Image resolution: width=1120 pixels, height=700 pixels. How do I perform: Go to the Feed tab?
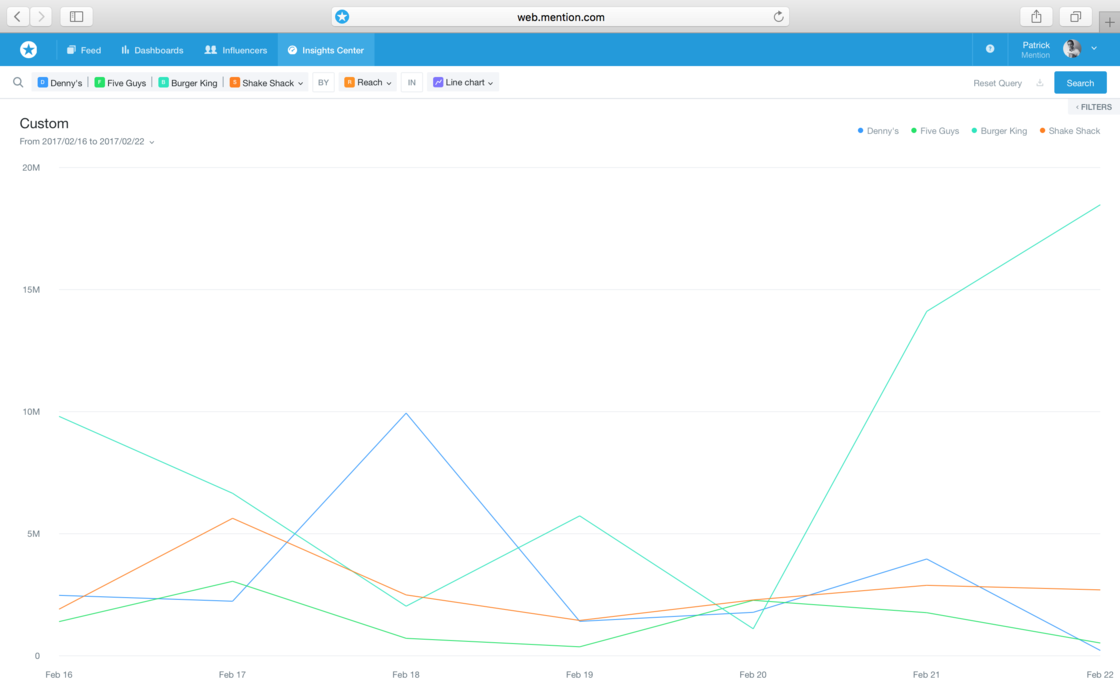pyautogui.click(x=84, y=50)
